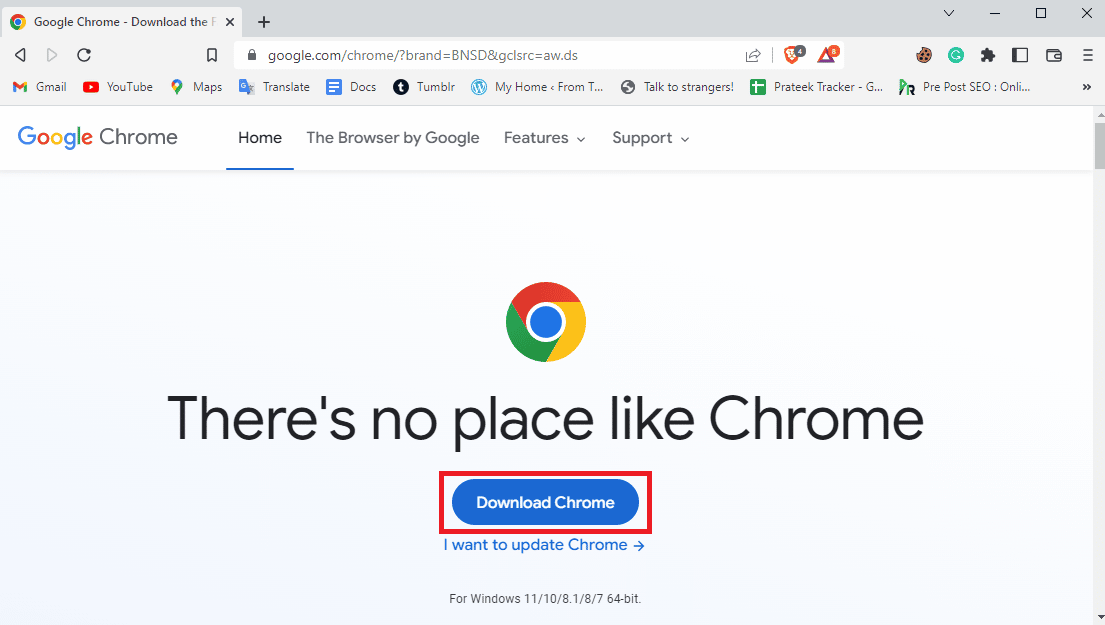Open the Brave Wallet icon
This screenshot has width=1105, height=625.
coord(1054,55)
